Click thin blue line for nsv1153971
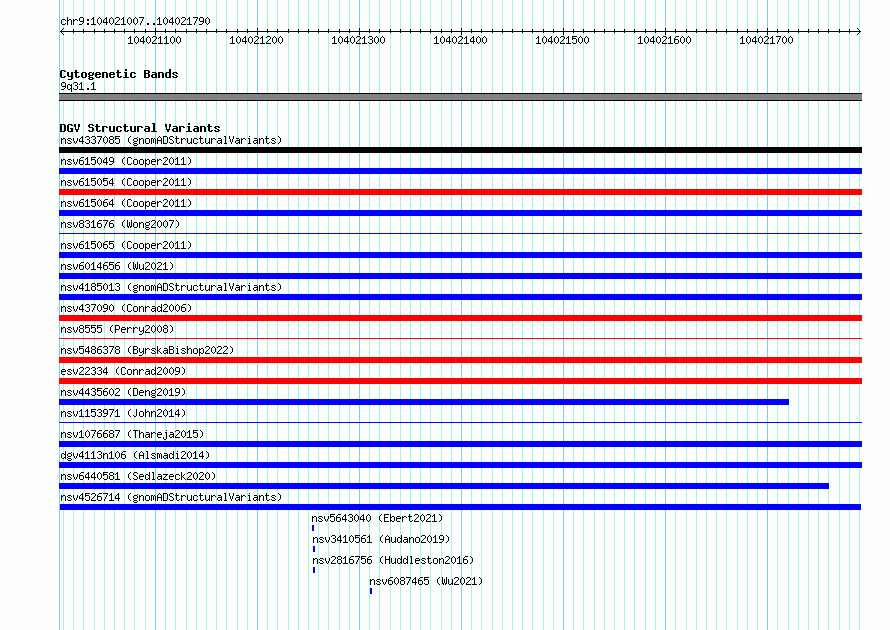Viewport: 890px width, 630px height. tap(460, 422)
